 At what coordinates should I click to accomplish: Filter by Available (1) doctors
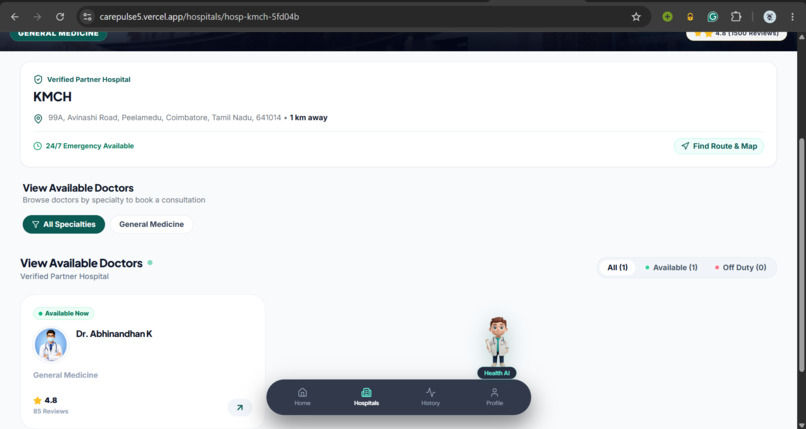pos(671,268)
